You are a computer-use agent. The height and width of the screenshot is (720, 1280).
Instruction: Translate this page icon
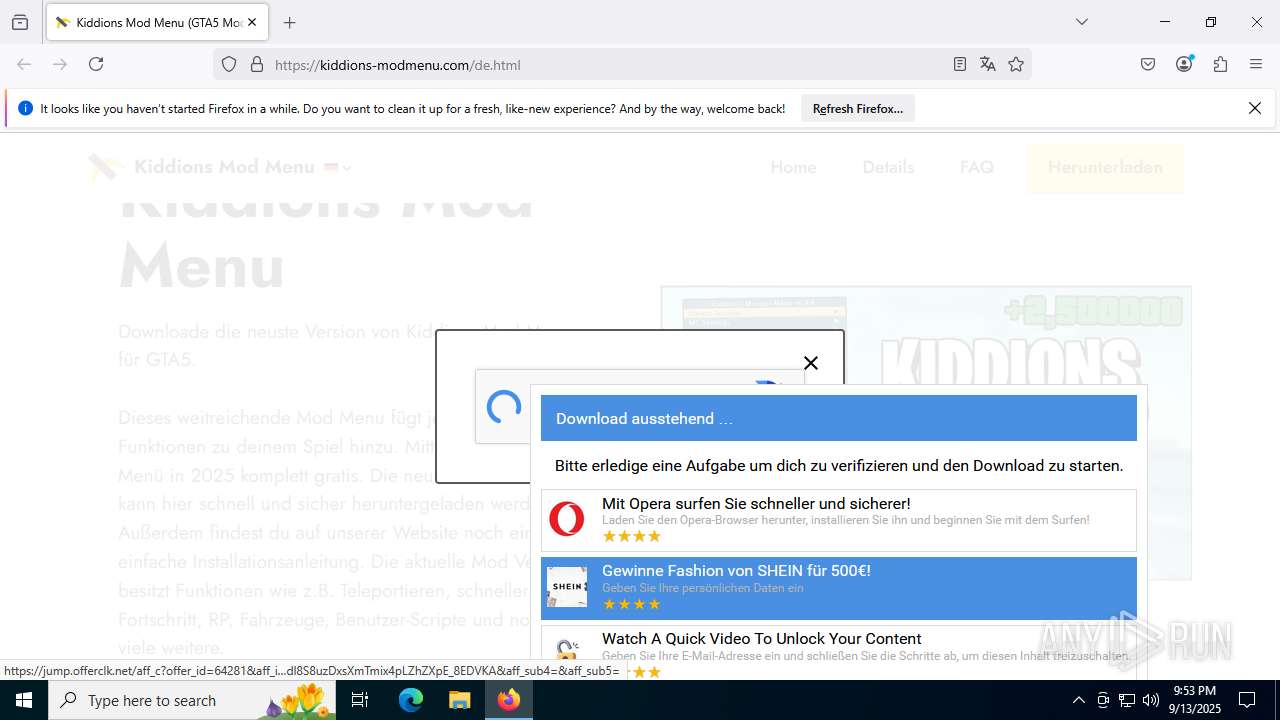[x=988, y=64]
